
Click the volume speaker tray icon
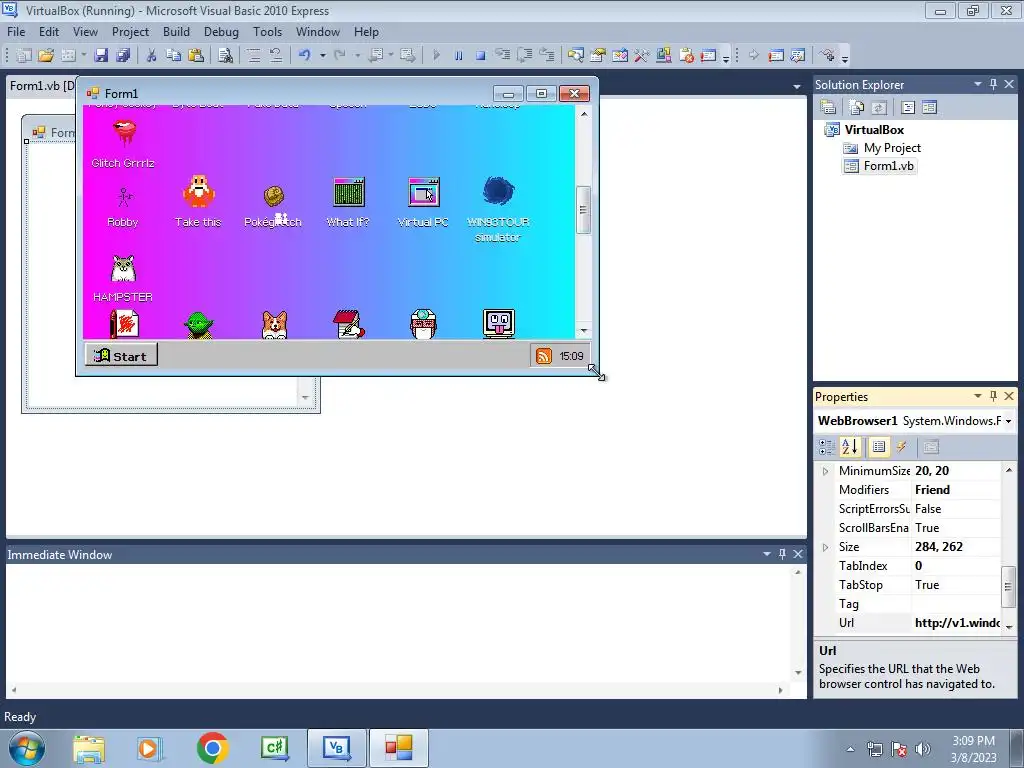(923, 748)
